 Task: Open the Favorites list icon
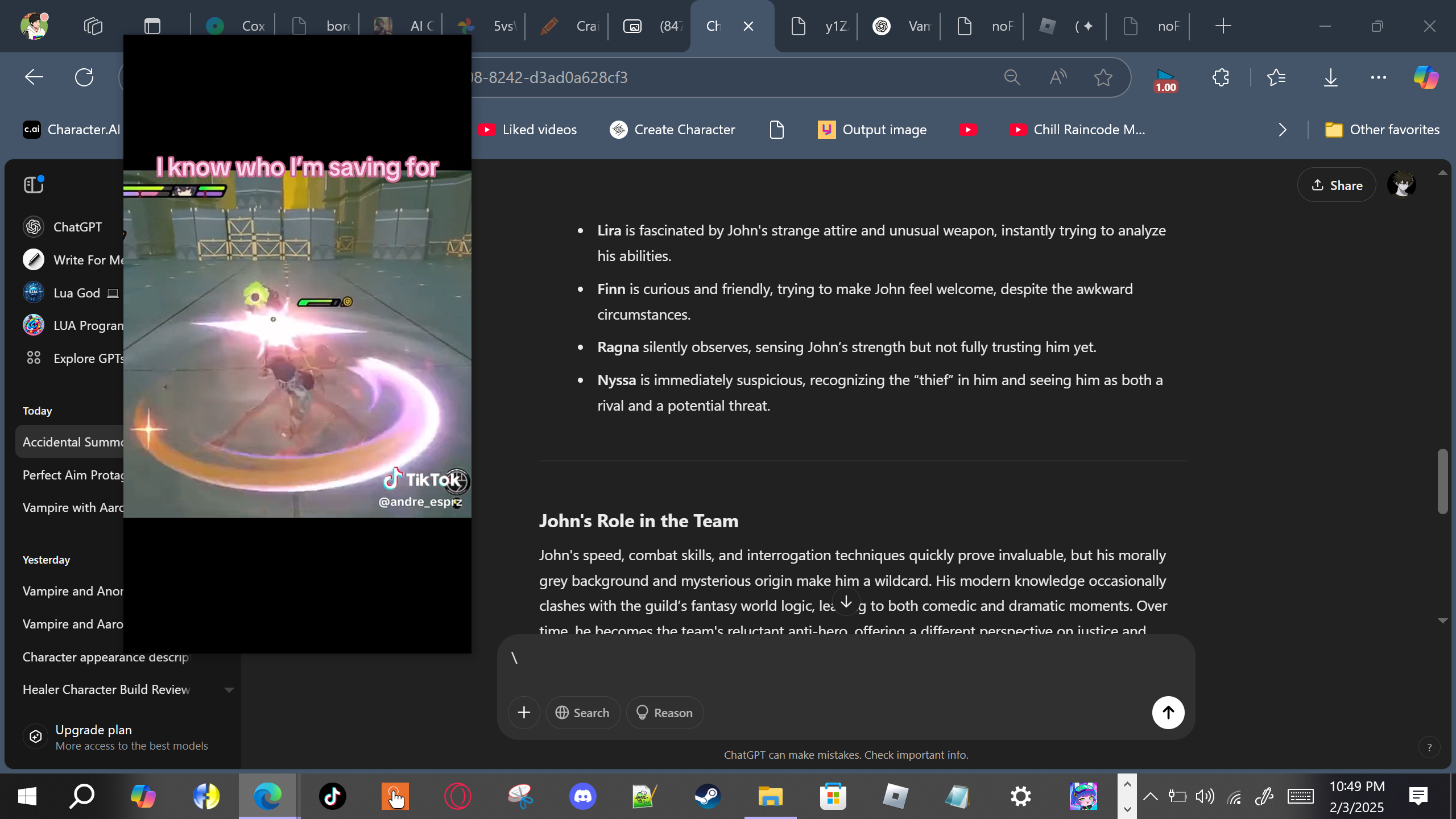tap(1276, 77)
